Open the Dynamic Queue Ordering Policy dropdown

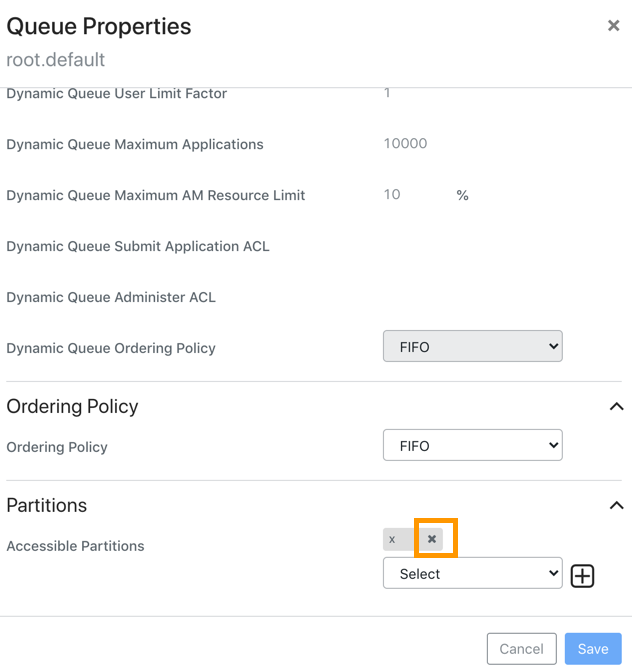coord(472,347)
